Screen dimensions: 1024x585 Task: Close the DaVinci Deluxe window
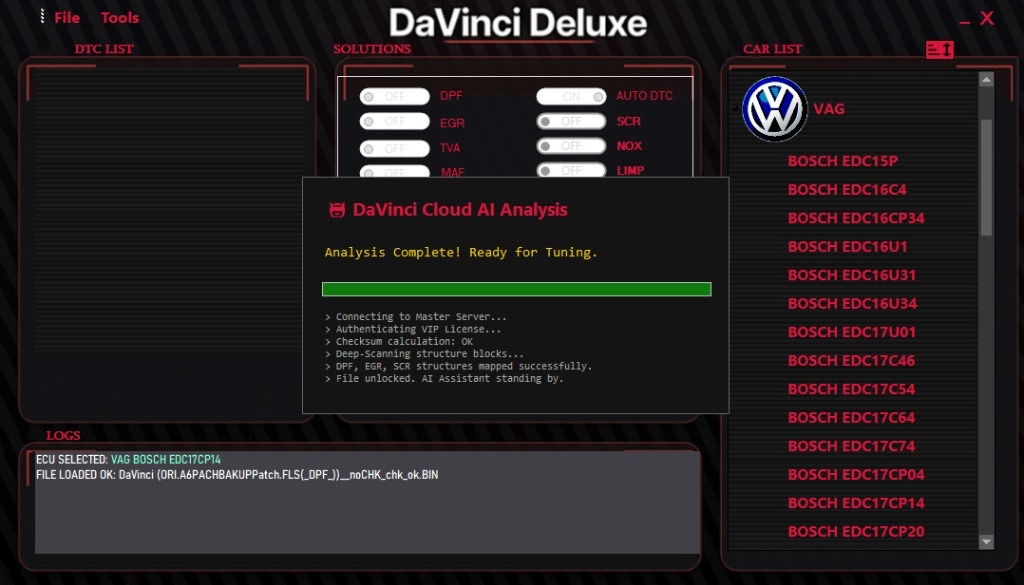coord(987,18)
